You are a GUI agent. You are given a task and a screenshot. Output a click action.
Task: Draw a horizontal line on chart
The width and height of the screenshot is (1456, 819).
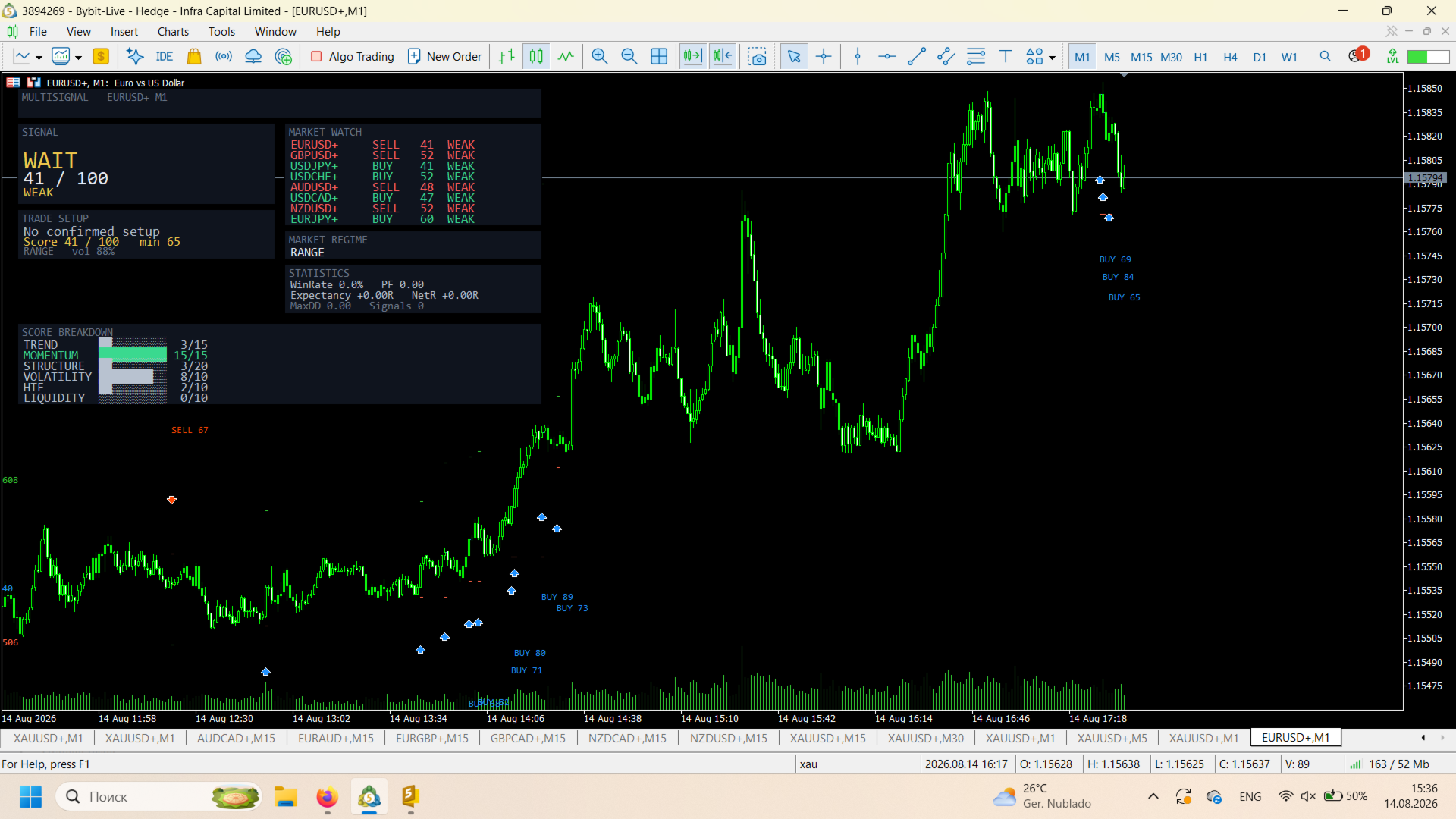[x=887, y=56]
